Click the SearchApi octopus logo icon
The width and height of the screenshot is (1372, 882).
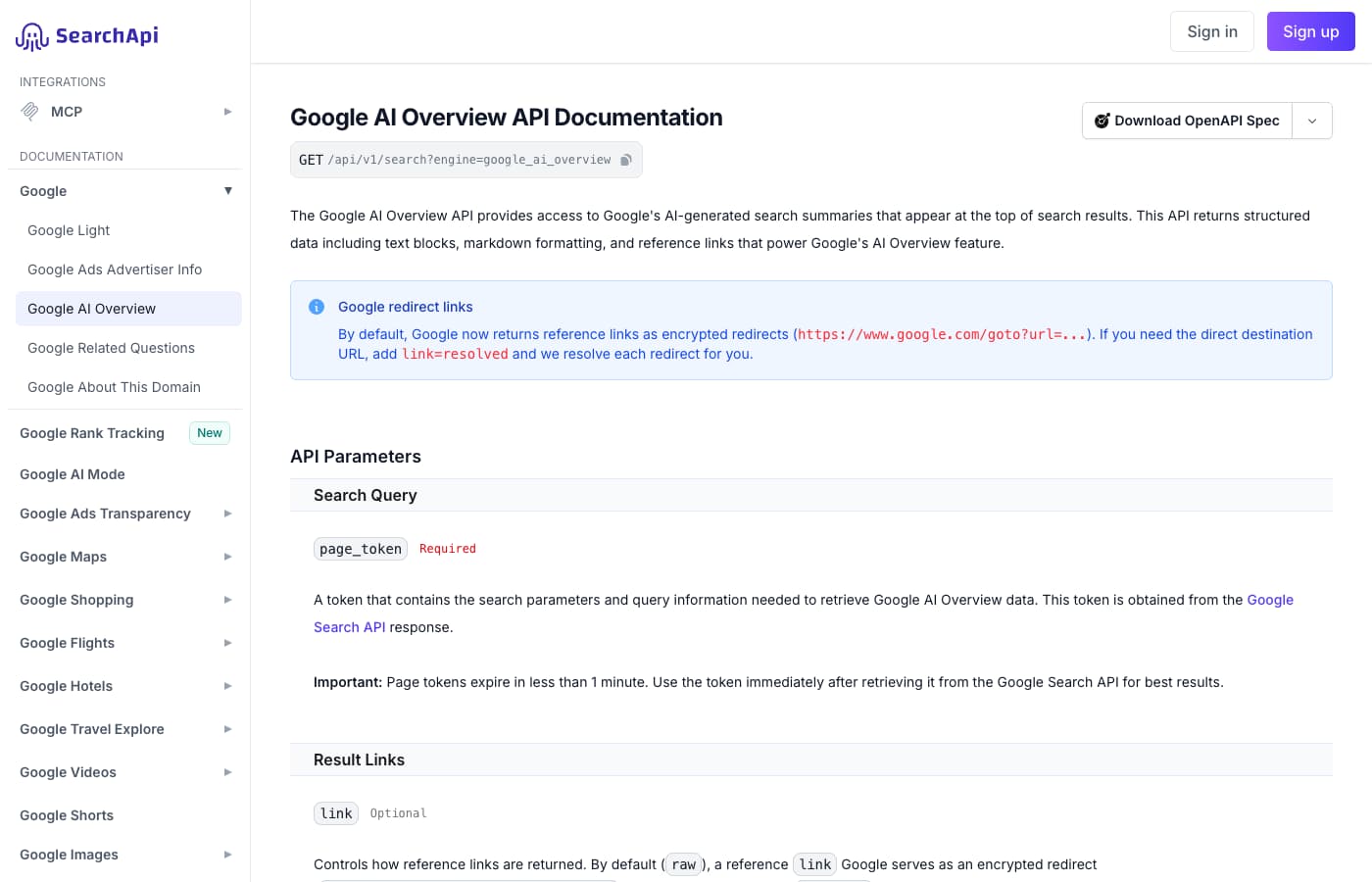point(31,36)
